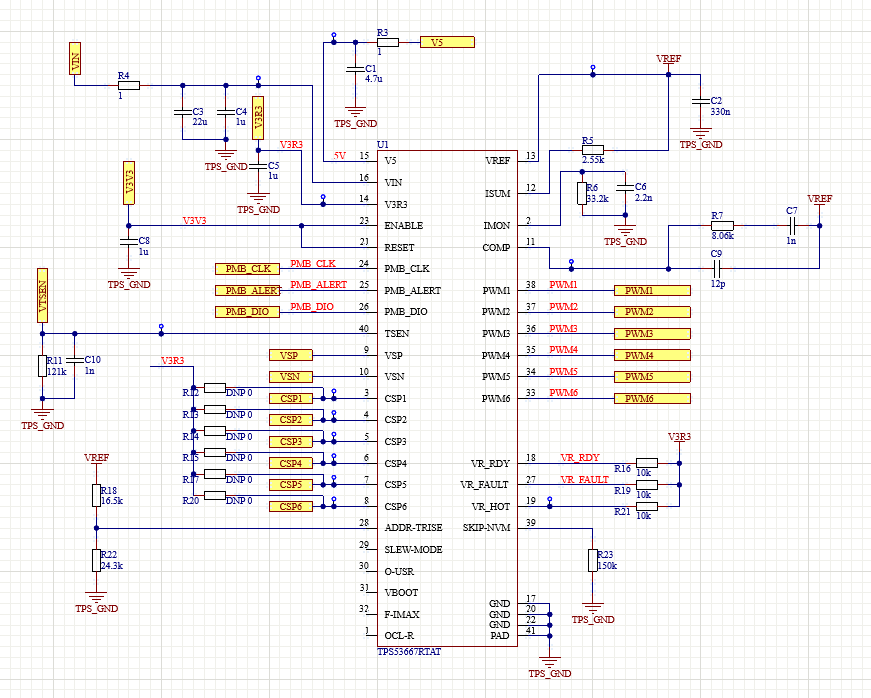This screenshot has width=871, height=698.
Task: Click the CSP2 port
Action: (291, 420)
